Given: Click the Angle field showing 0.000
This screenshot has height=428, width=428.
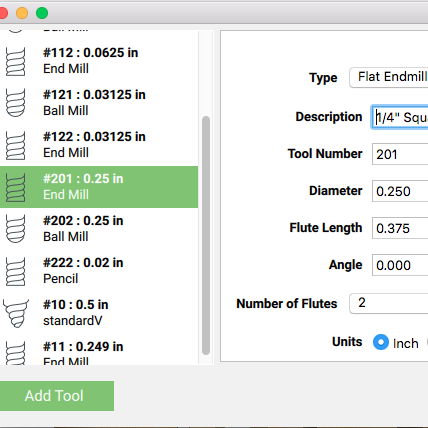Looking at the screenshot, I should pyautogui.click(x=400, y=265).
